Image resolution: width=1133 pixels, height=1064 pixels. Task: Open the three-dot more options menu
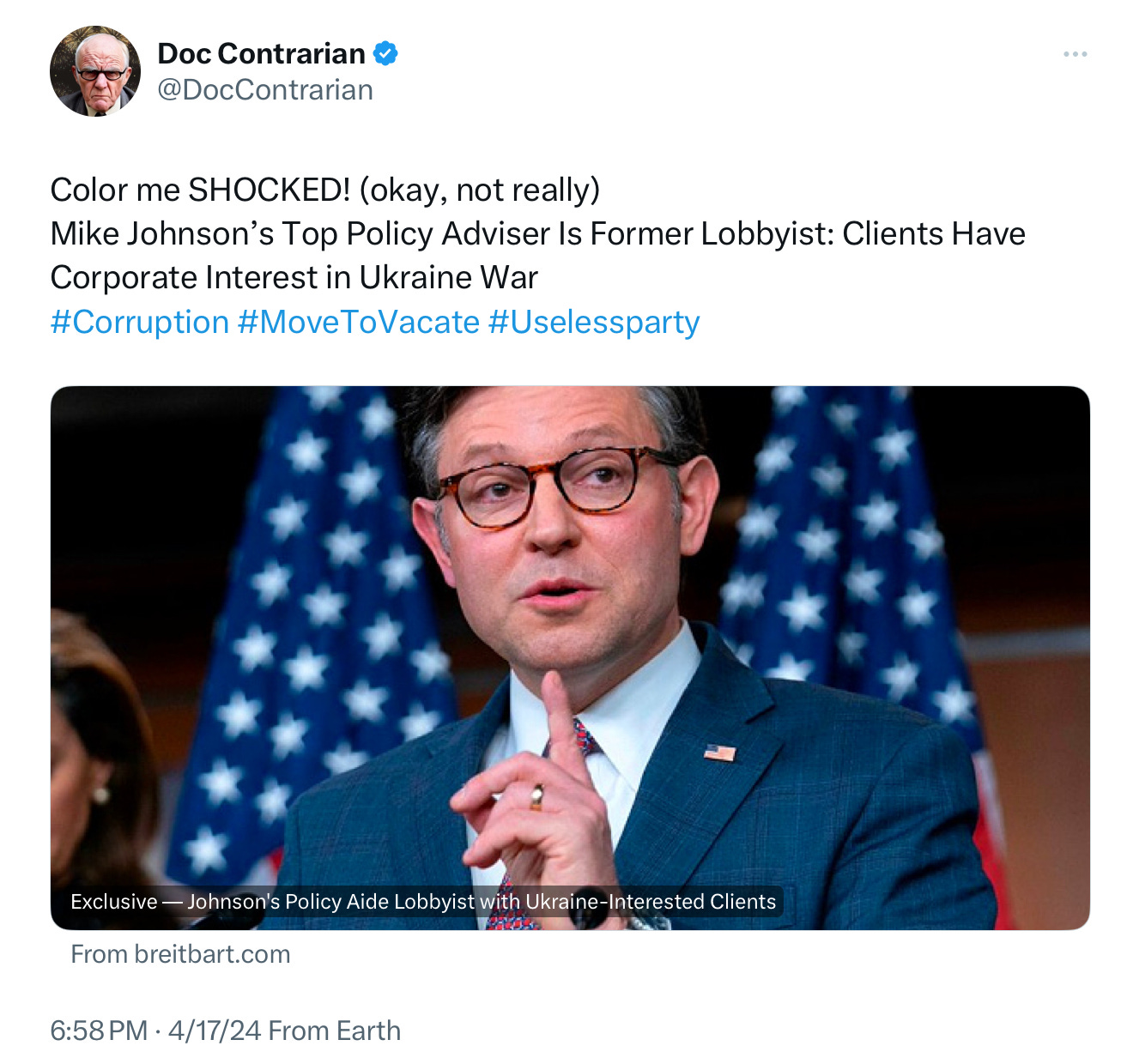(x=1075, y=54)
